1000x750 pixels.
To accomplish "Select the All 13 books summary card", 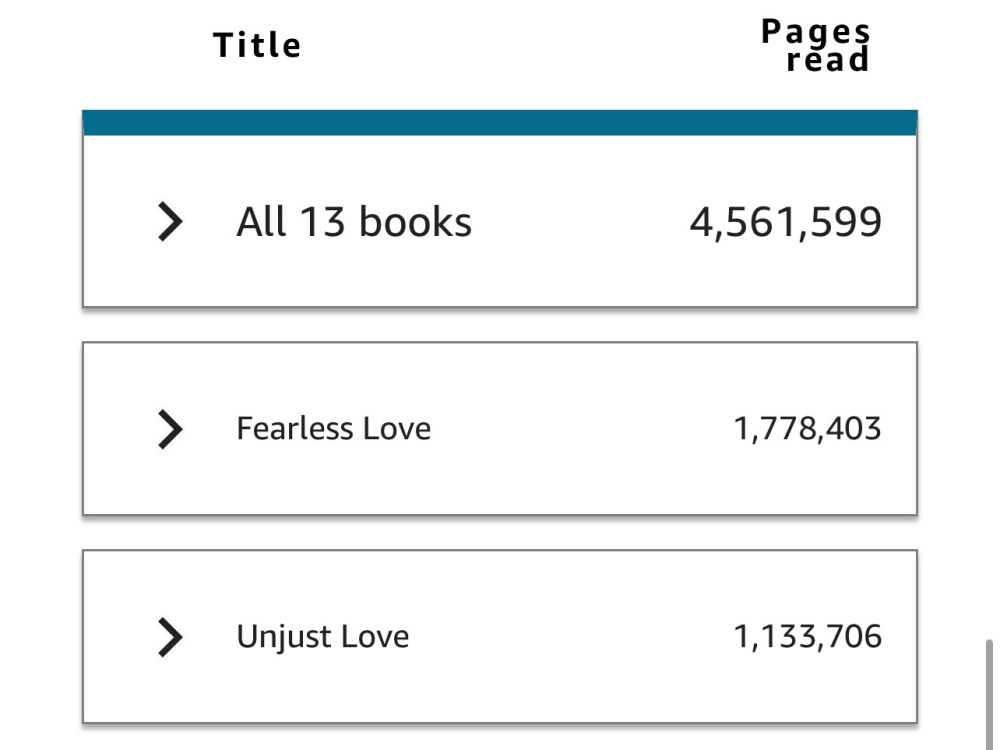I will [500, 209].
